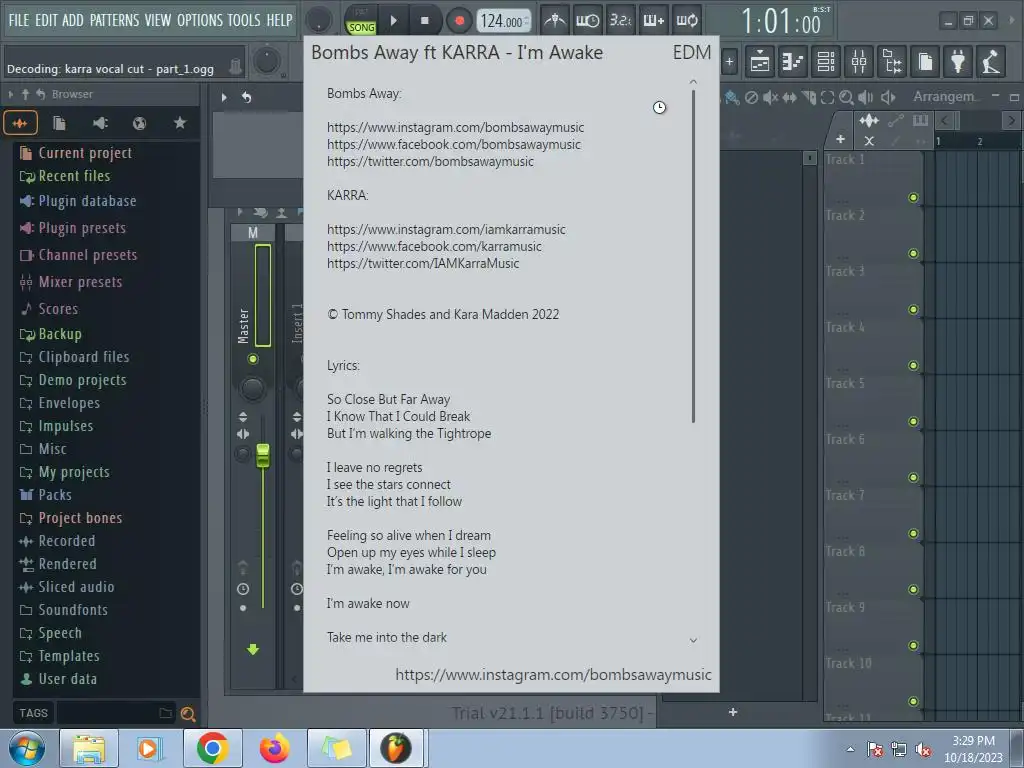Select the playlist mute tool
The height and width of the screenshot is (768, 1024).
click(x=770, y=97)
